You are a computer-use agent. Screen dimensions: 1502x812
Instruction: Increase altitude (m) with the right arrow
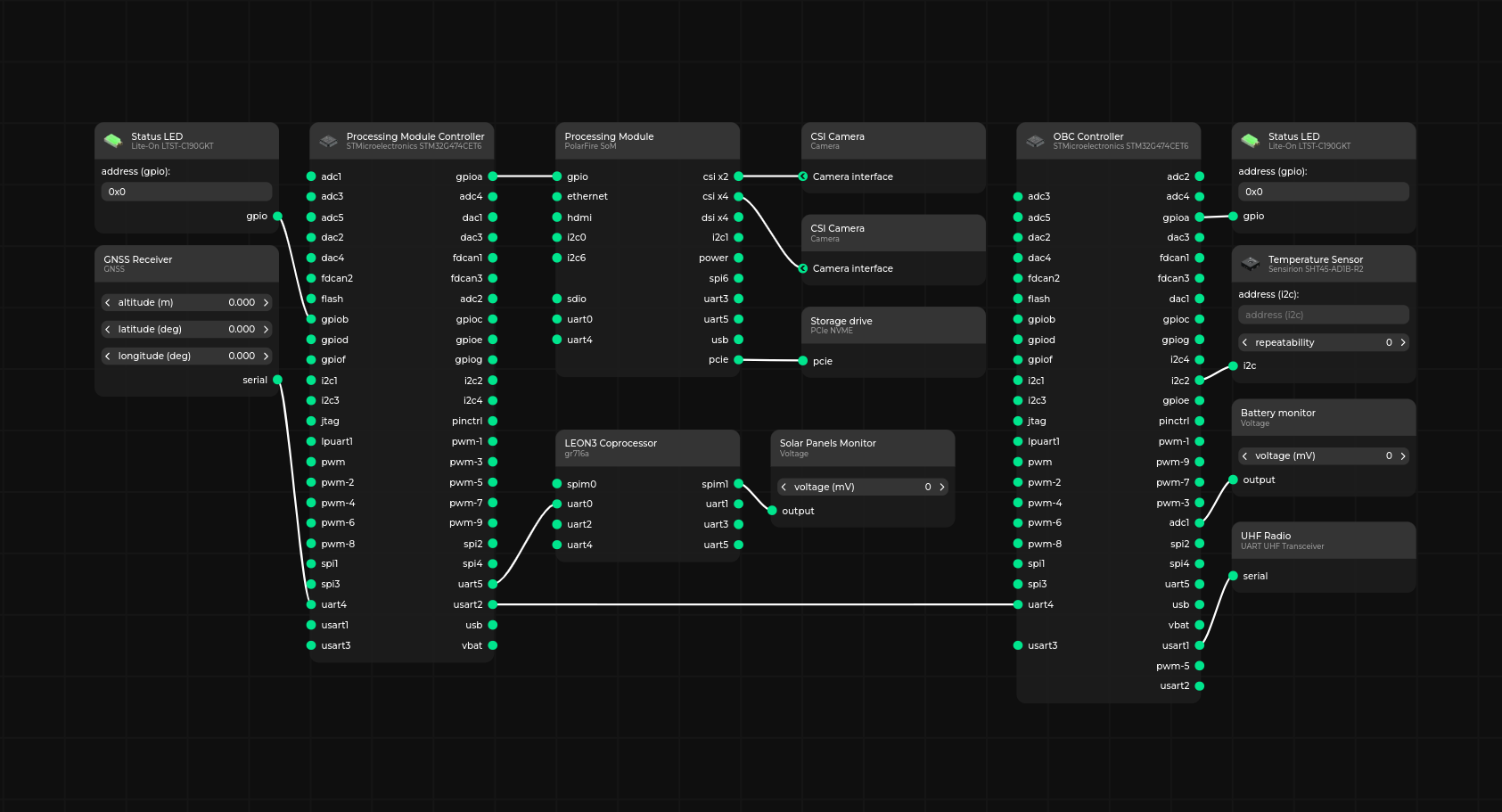tap(266, 302)
